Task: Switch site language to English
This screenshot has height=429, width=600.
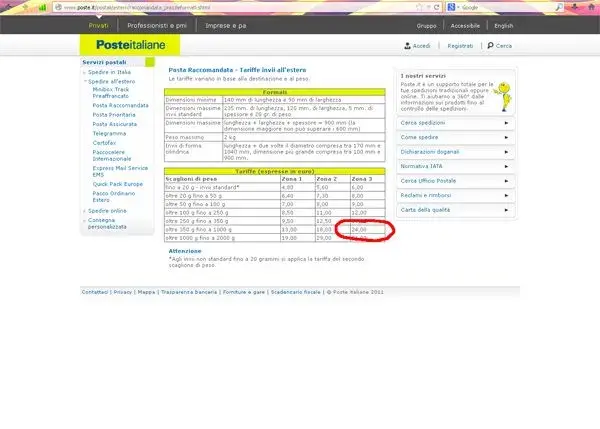Action: 504,26
